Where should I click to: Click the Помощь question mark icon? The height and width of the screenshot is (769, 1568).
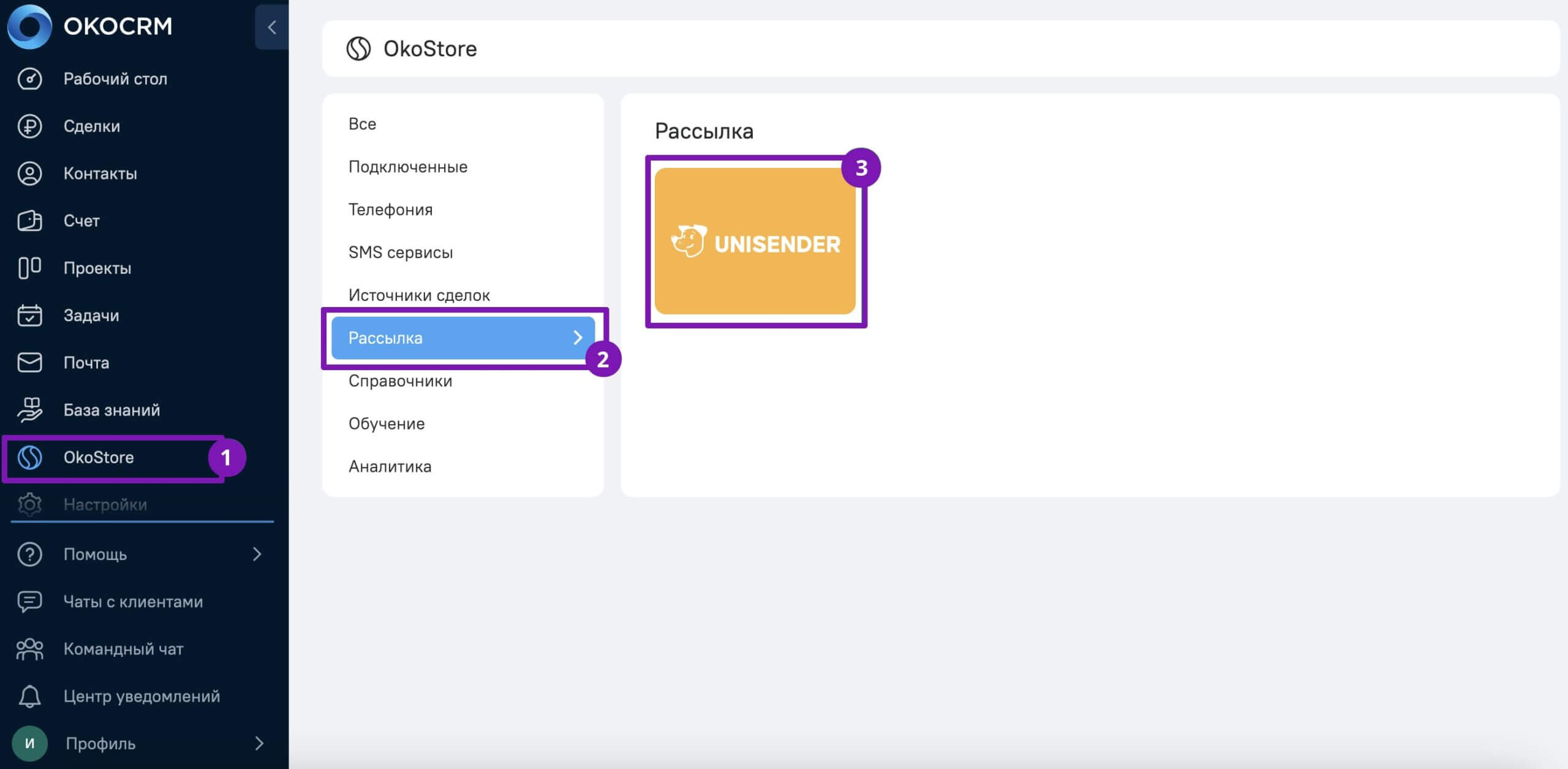pos(29,554)
